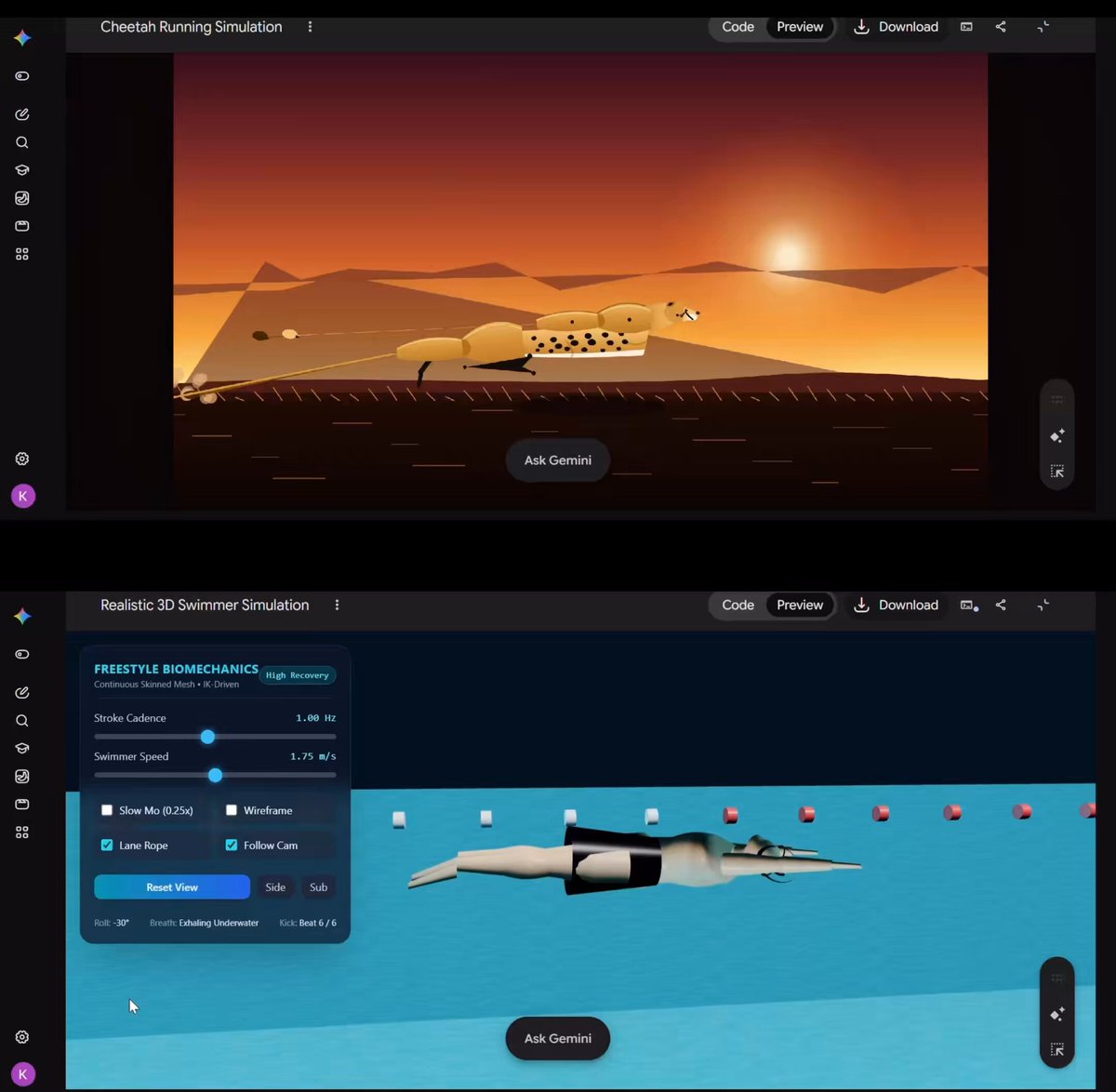Image resolution: width=1116 pixels, height=1092 pixels.
Task: Click the new chat pencil icon in Cheetah window sidebar
Action: tap(22, 114)
